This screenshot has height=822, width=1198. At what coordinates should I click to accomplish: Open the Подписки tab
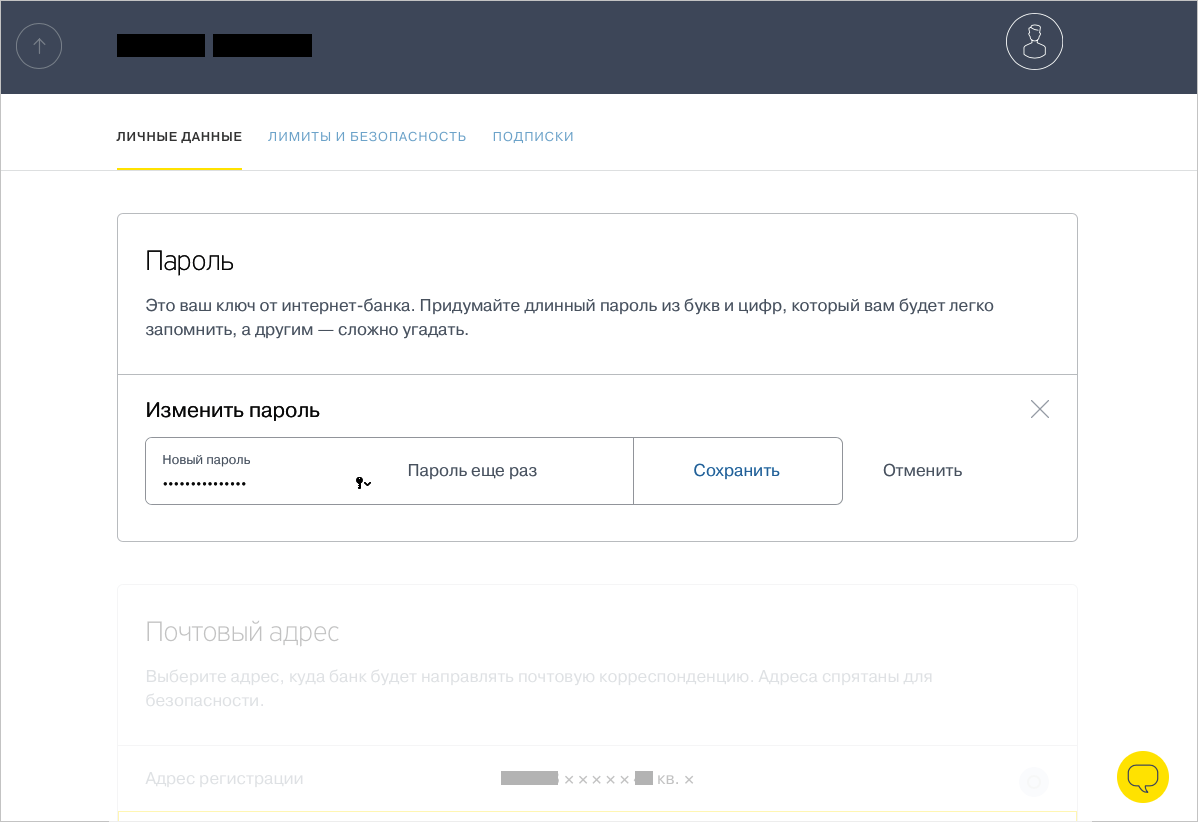533,137
